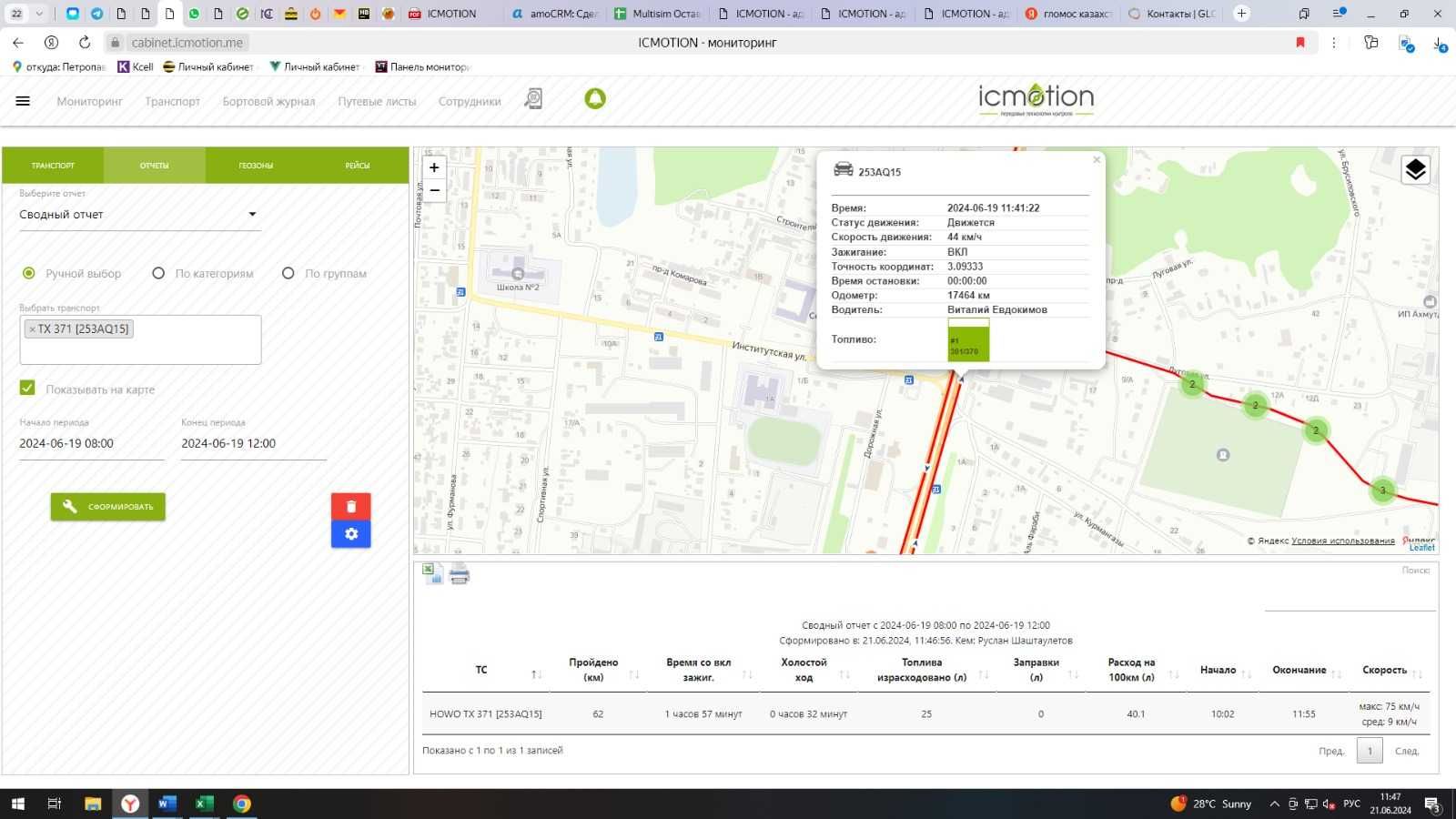This screenshot has width=1456, height=819.
Task: Click the Выбрать транспорт selection box
Action: 140,339
